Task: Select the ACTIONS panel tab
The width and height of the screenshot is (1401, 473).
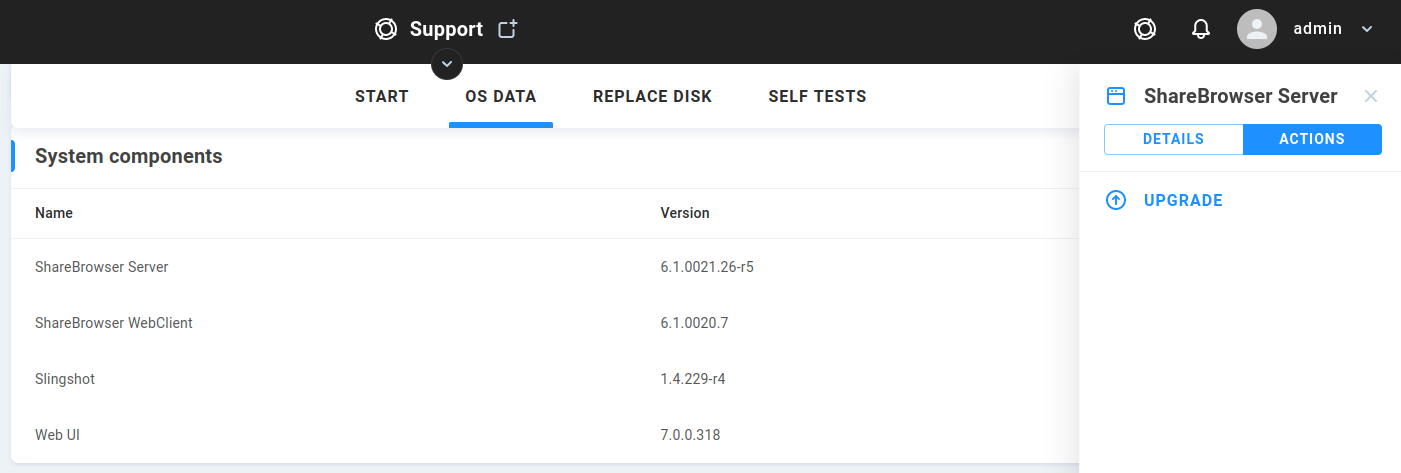Action: [x=1312, y=139]
